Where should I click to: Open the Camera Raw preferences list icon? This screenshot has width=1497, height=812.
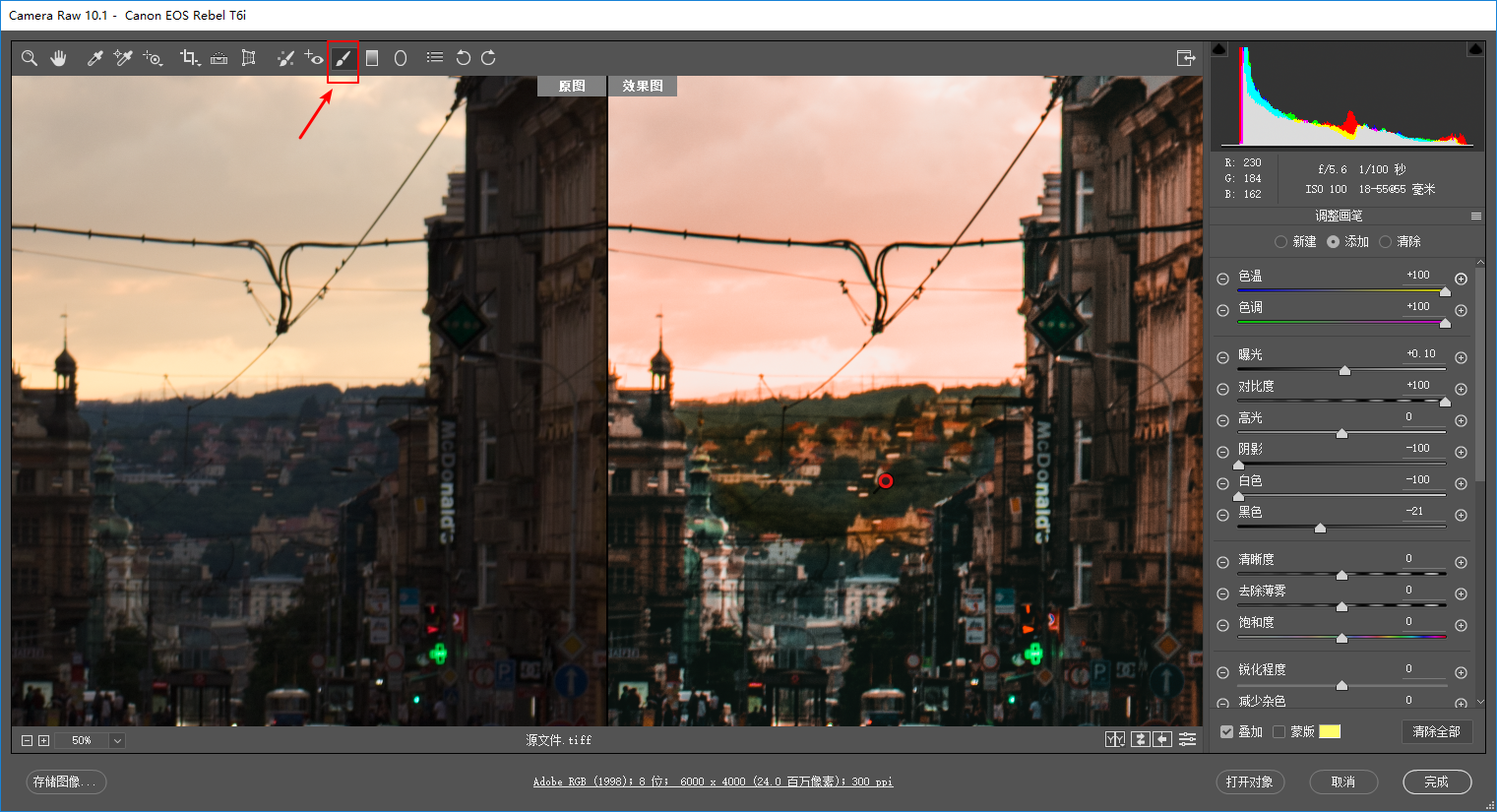(434, 58)
